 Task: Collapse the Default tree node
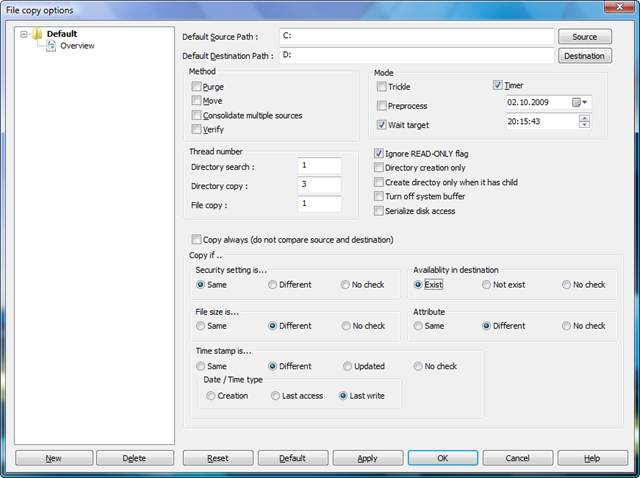(x=22, y=34)
